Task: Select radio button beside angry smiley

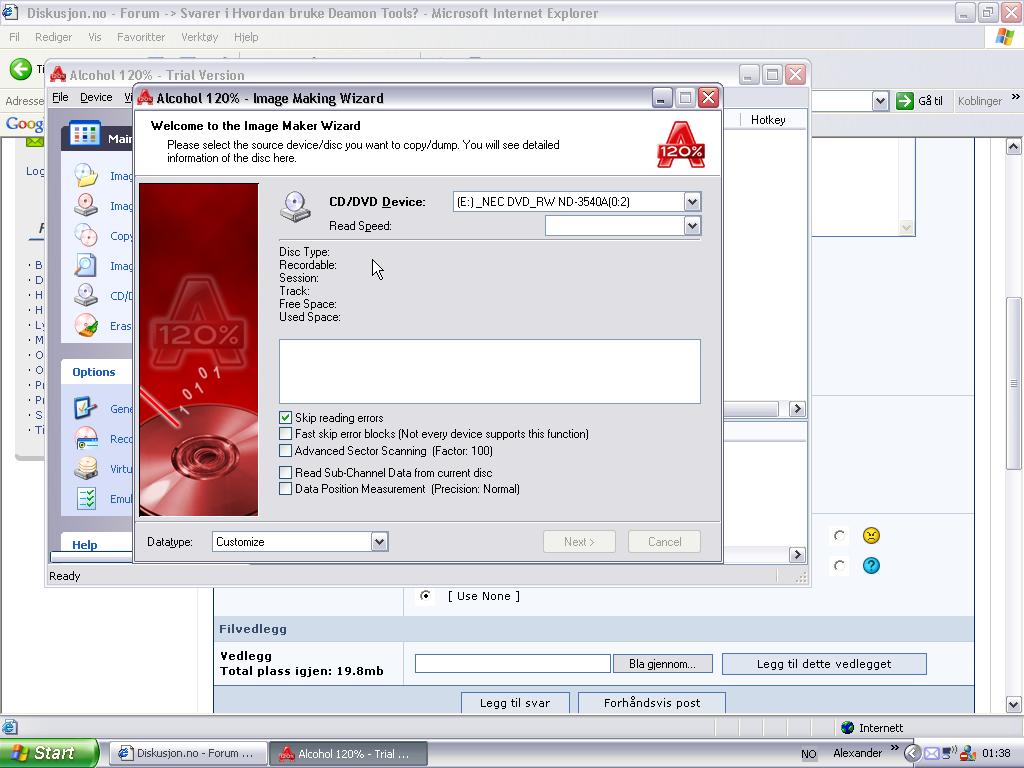Action: [x=839, y=536]
